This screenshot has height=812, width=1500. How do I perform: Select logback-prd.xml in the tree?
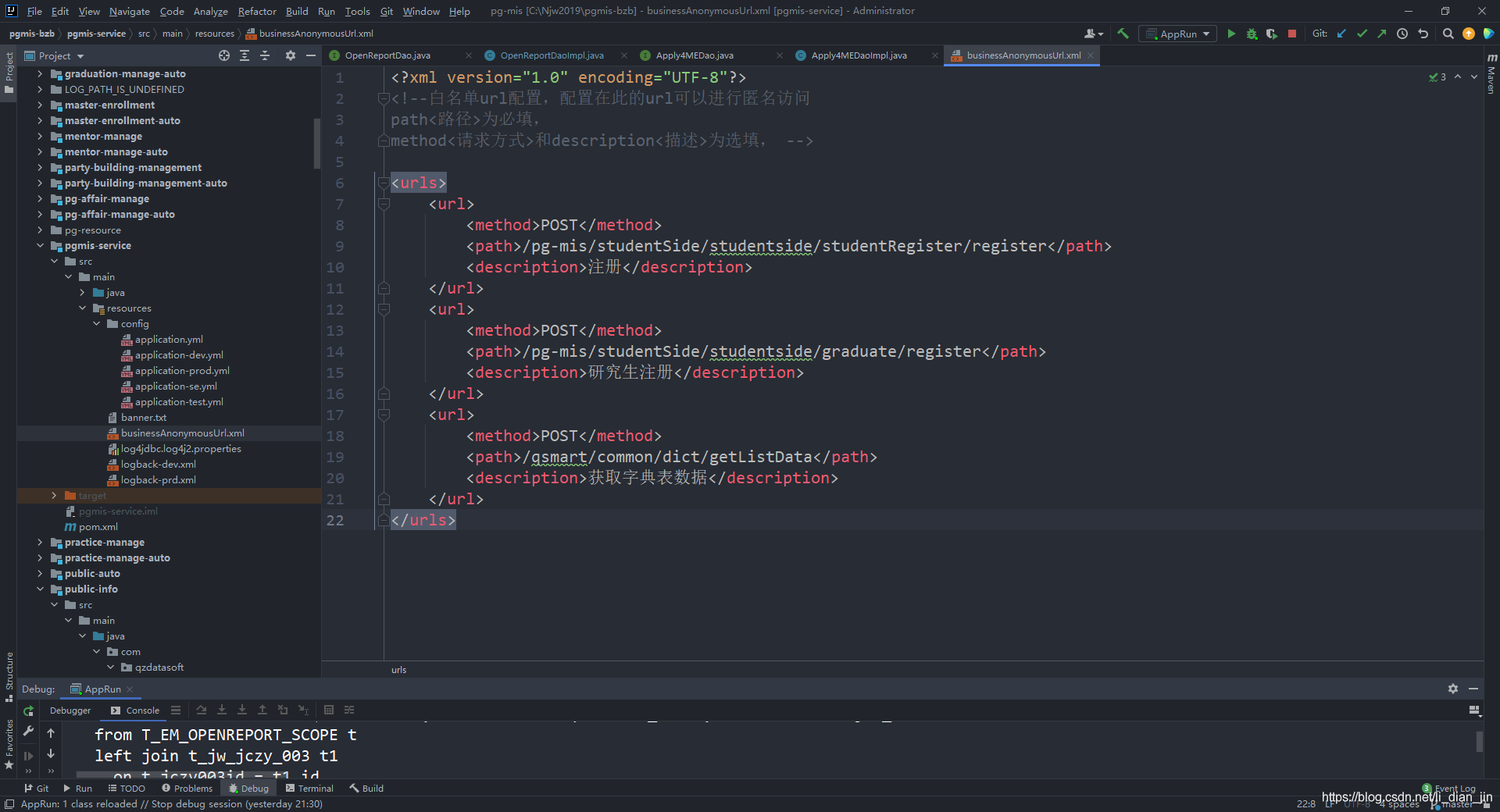(159, 480)
